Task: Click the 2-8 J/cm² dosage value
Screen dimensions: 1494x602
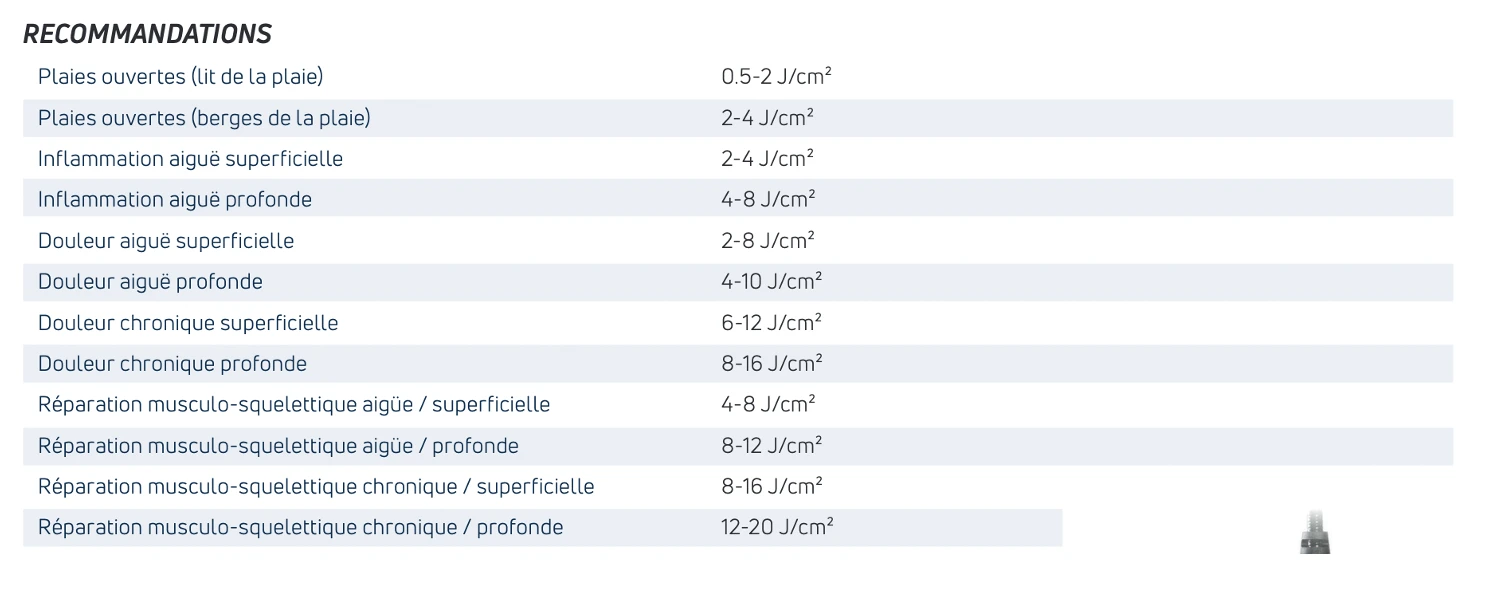Action: tap(768, 241)
